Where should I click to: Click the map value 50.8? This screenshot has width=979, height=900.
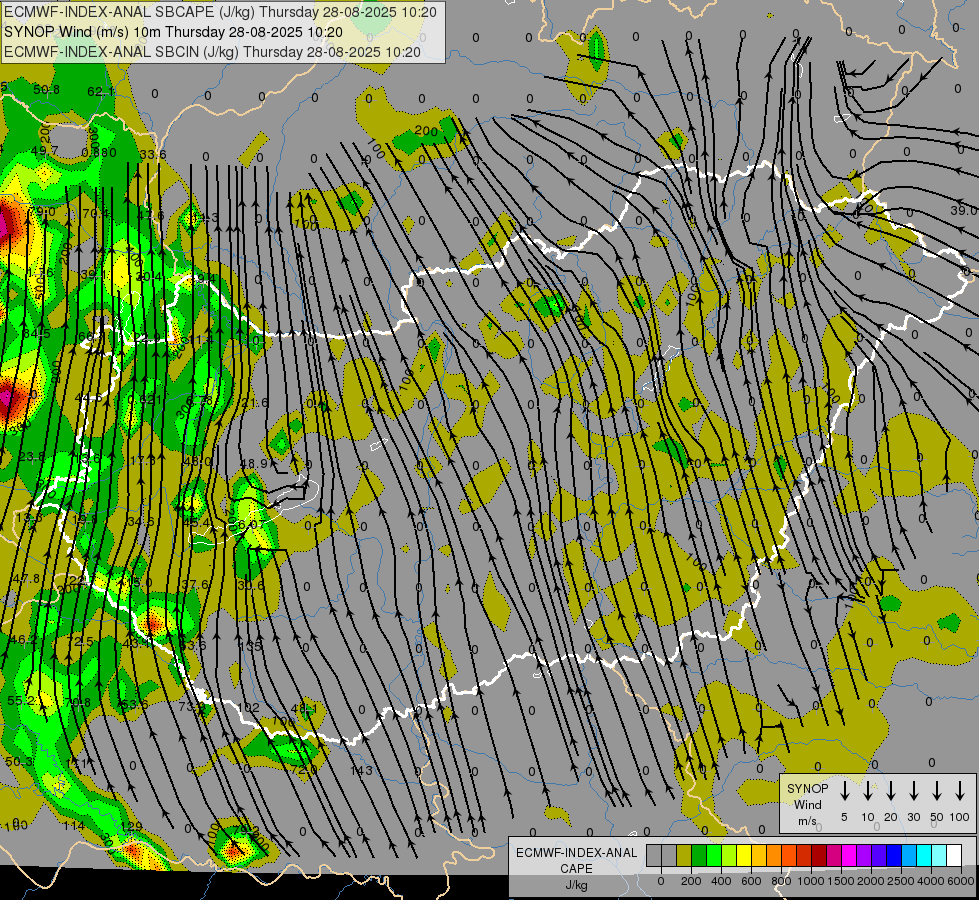(x=46, y=89)
